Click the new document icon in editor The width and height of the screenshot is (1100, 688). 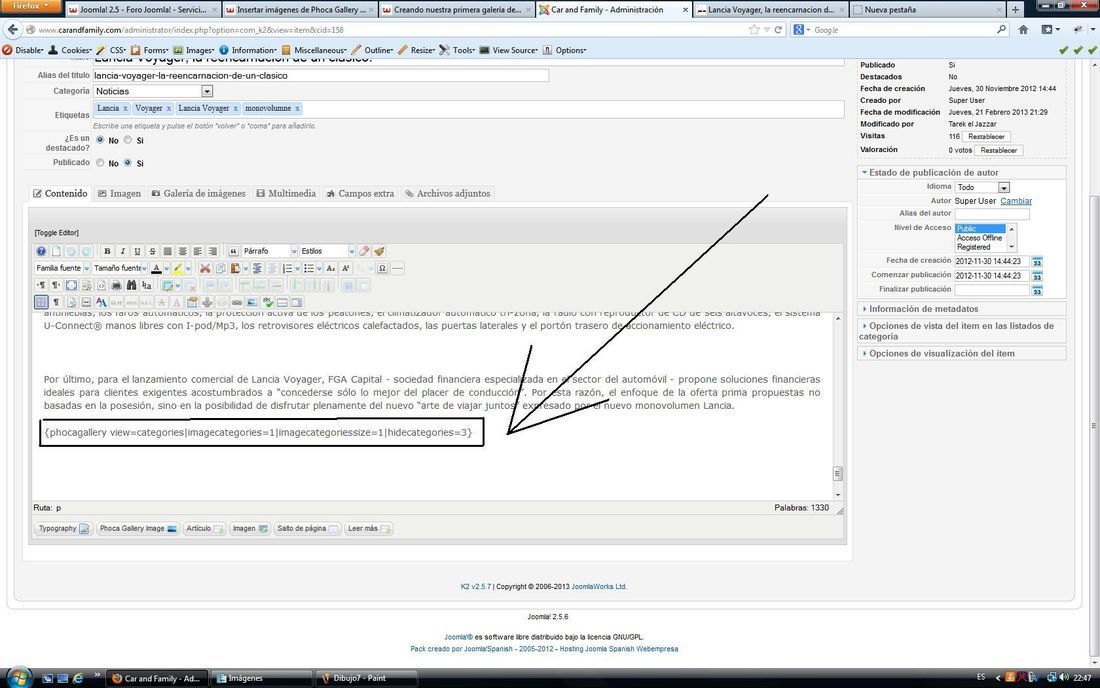pos(56,251)
